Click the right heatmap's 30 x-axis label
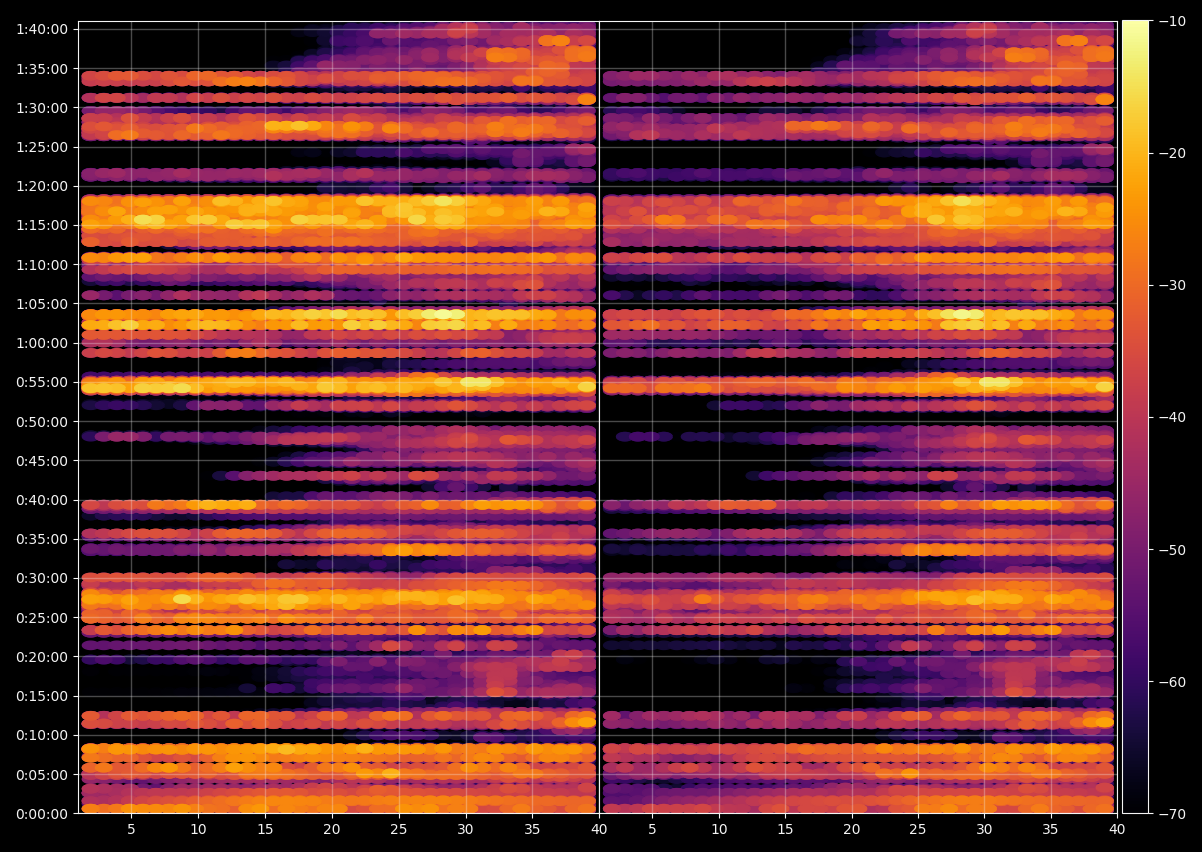This screenshot has height=852, width=1202. [x=985, y=829]
